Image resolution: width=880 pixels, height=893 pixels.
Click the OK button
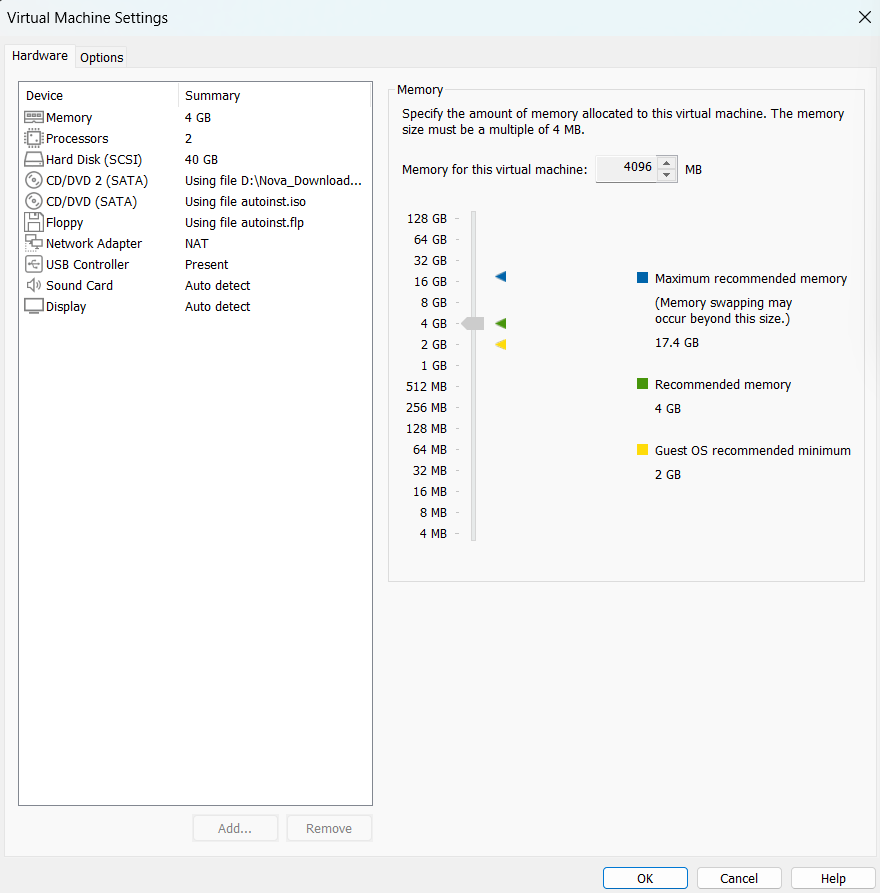coord(645,878)
